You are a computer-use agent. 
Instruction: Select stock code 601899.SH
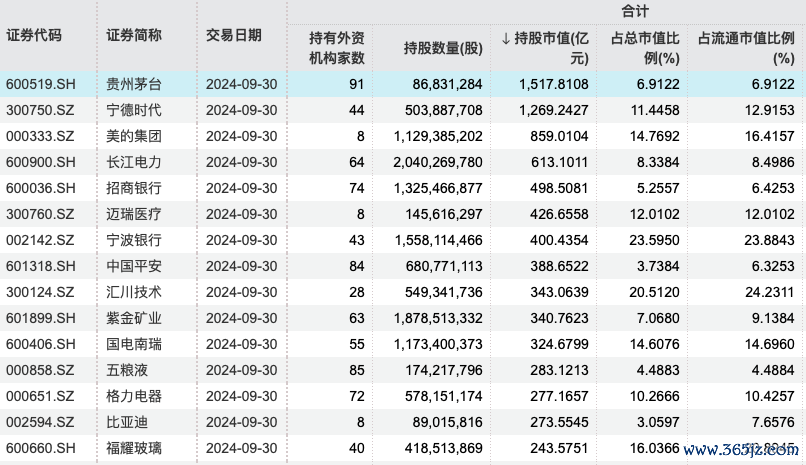click(x=41, y=318)
